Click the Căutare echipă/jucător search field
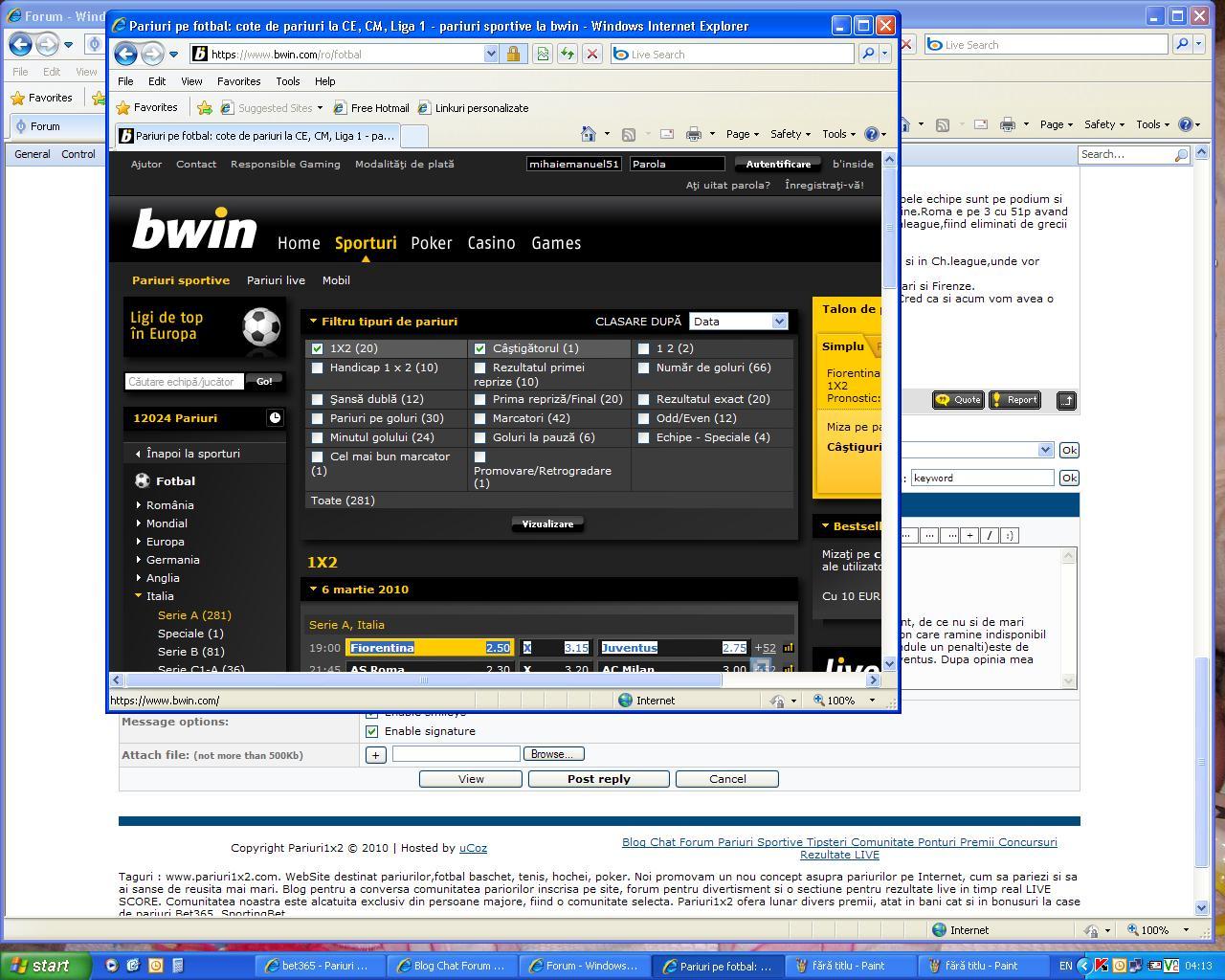 (x=184, y=381)
